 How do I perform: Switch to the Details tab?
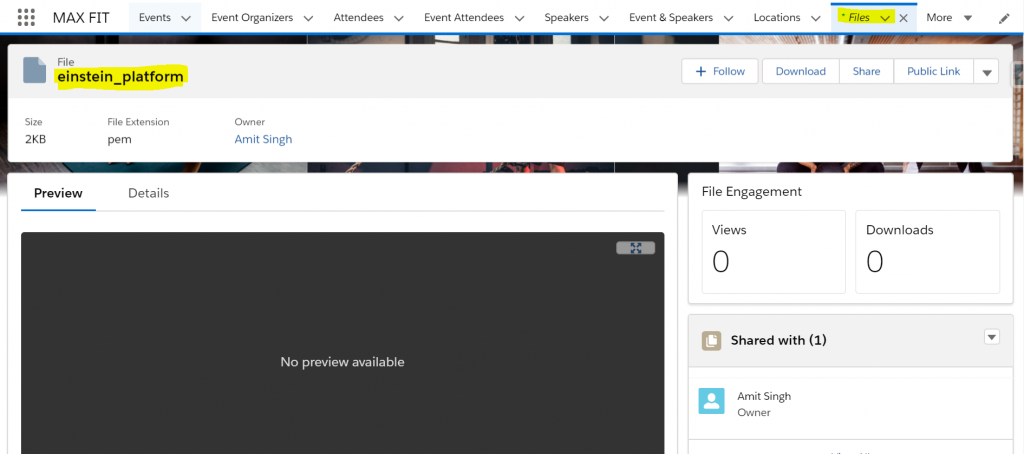click(x=148, y=193)
